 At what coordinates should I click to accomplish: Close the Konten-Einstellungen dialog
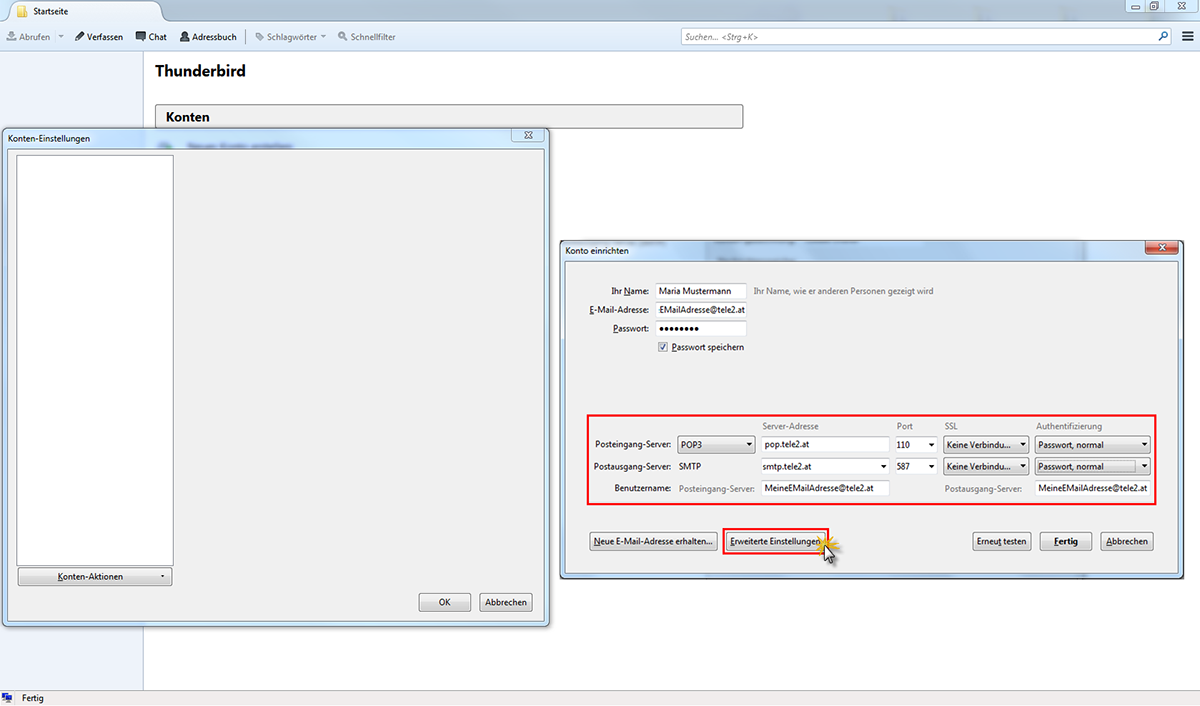click(527, 136)
